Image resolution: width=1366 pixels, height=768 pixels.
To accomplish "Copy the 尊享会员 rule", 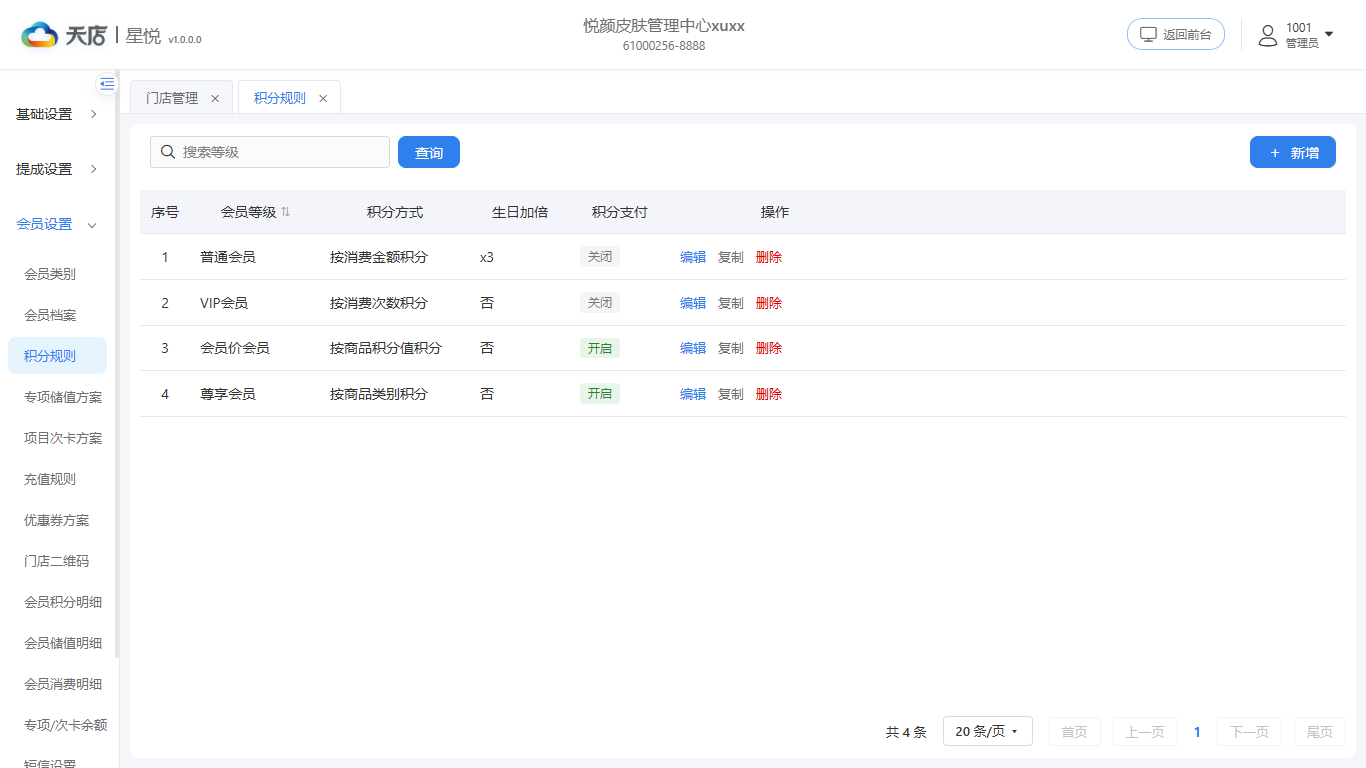I will pyautogui.click(x=731, y=394).
